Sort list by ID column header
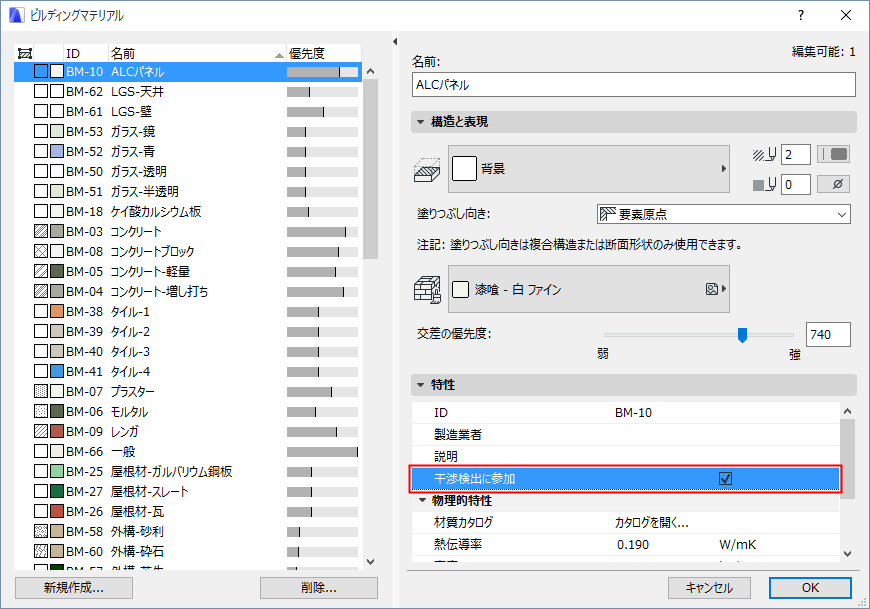Viewport: 870px width, 609px height. click(86, 53)
